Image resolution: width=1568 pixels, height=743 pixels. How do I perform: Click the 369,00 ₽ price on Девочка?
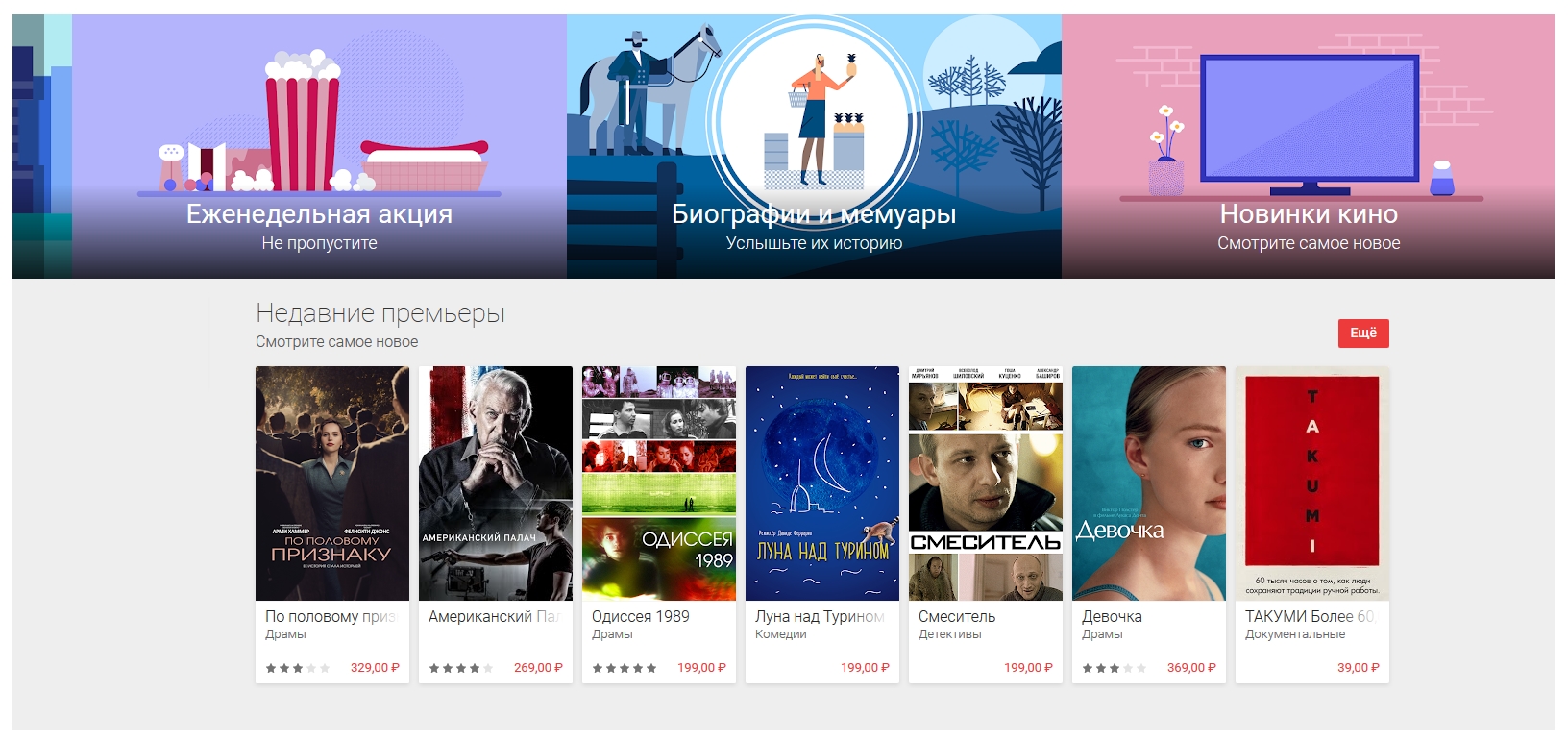pos(1191,668)
